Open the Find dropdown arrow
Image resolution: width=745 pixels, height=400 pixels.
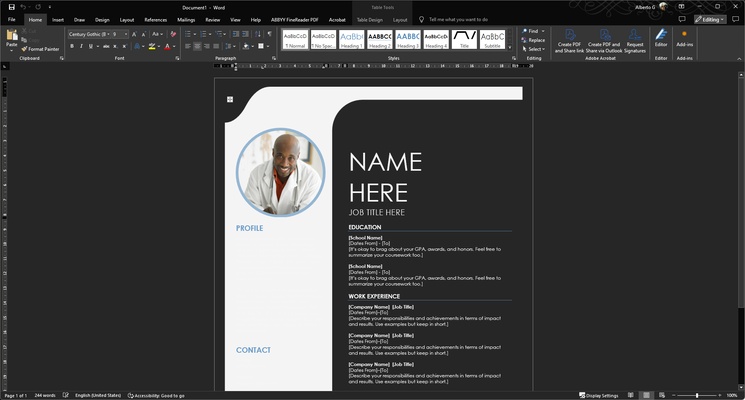(543, 31)
